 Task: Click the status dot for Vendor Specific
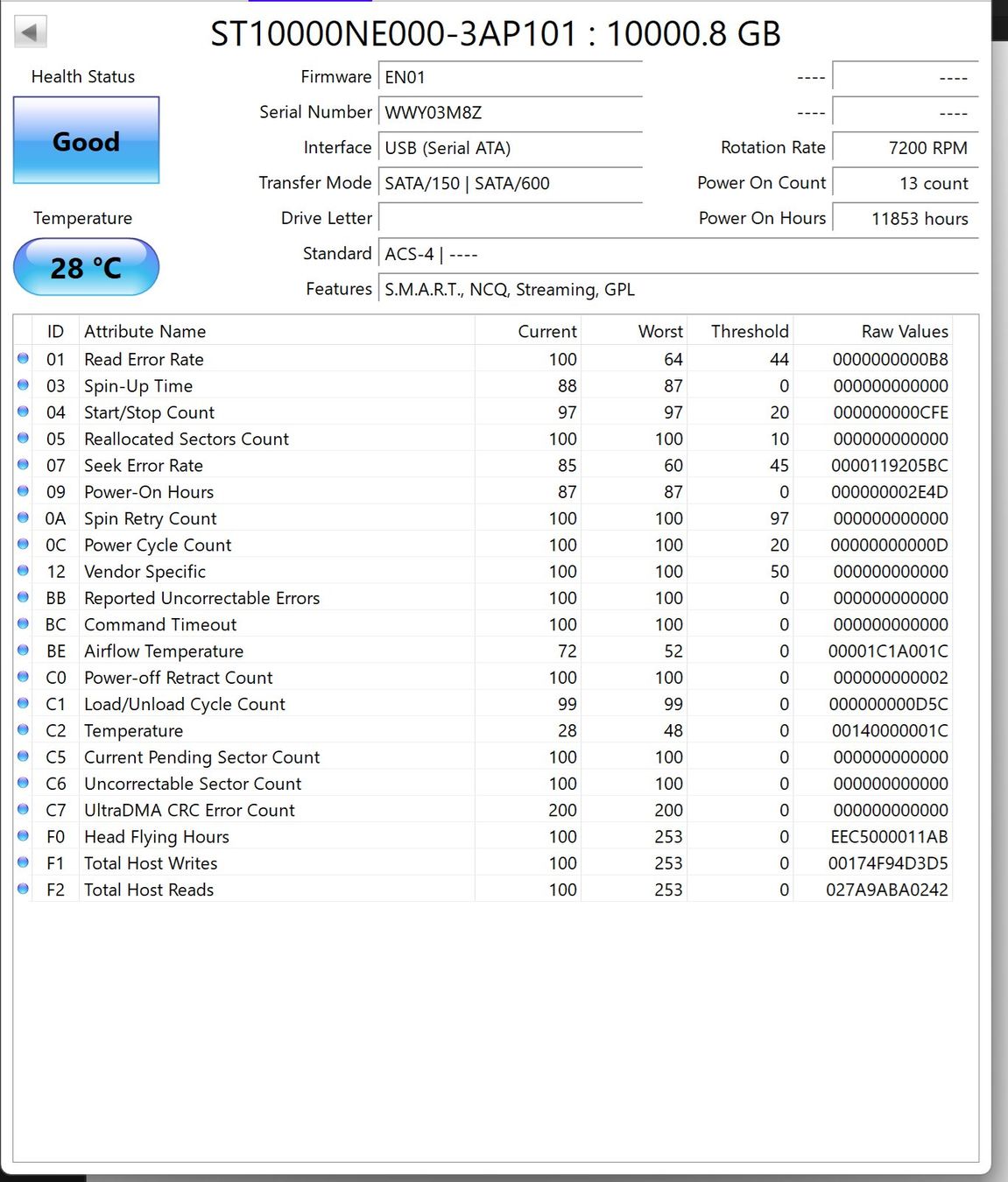coord(24,570)
